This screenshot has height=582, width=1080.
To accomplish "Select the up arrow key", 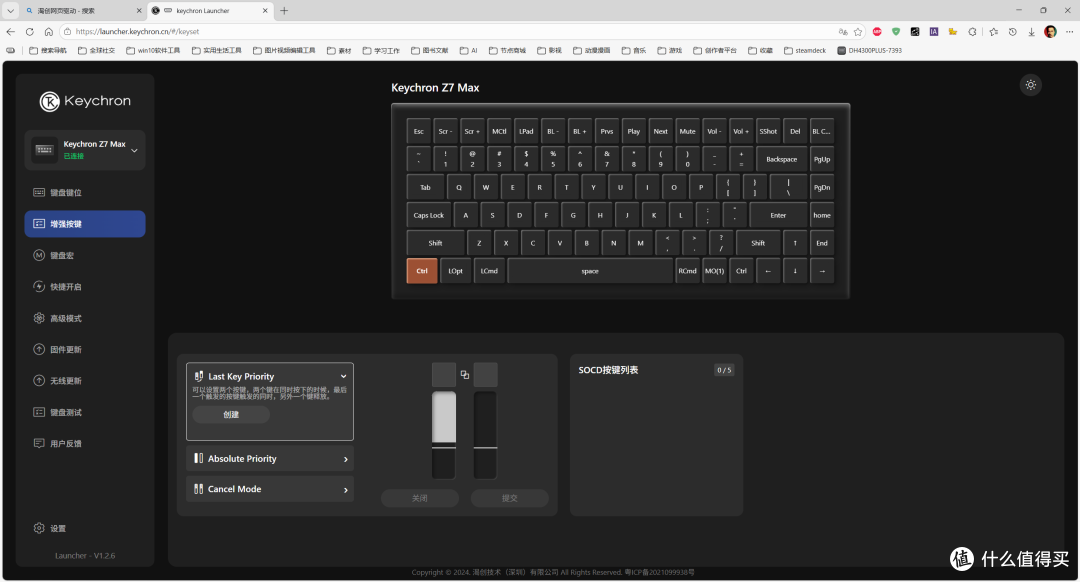I will (x=795, y=243).
